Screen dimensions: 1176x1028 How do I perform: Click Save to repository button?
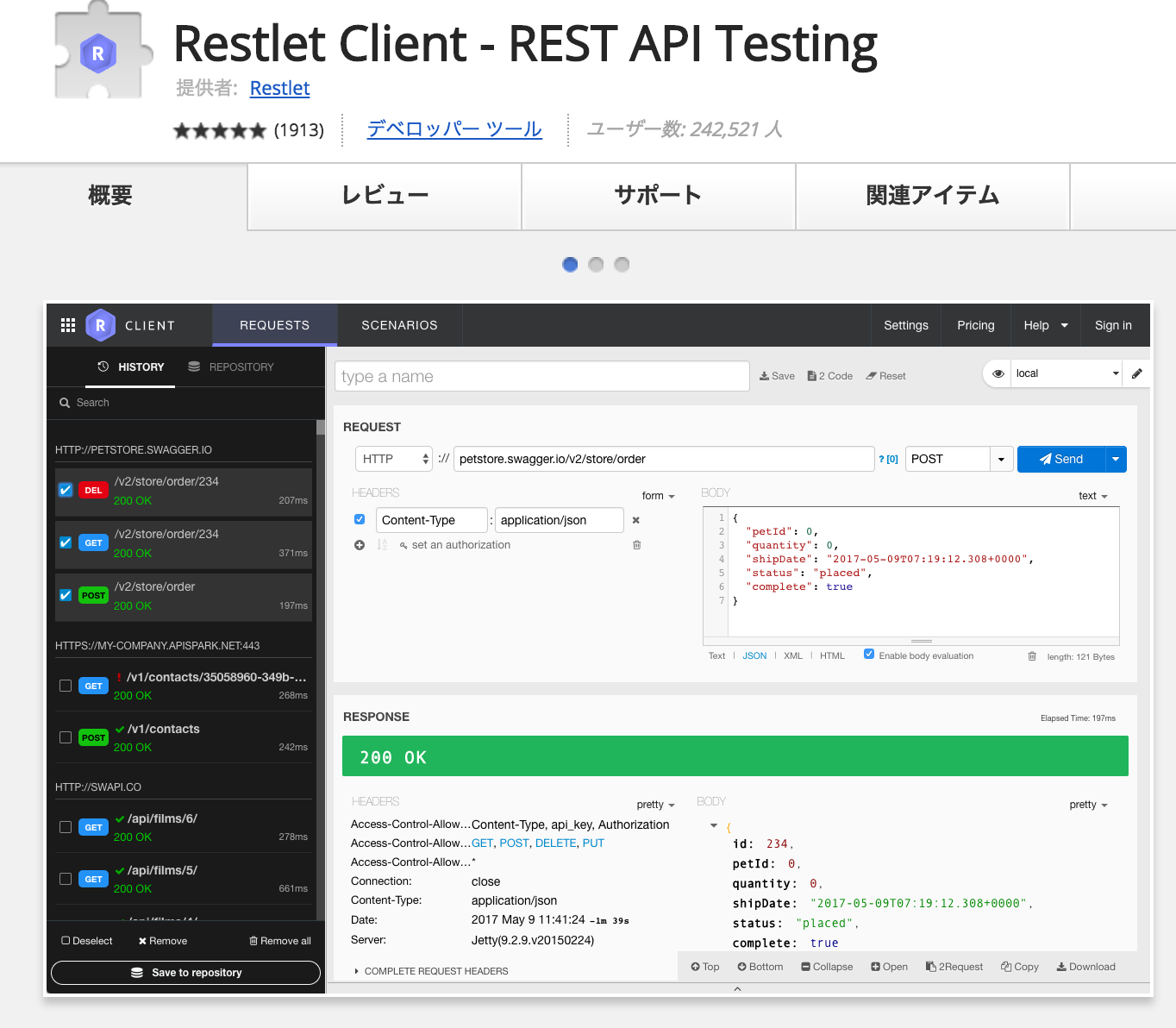[185, 973]
